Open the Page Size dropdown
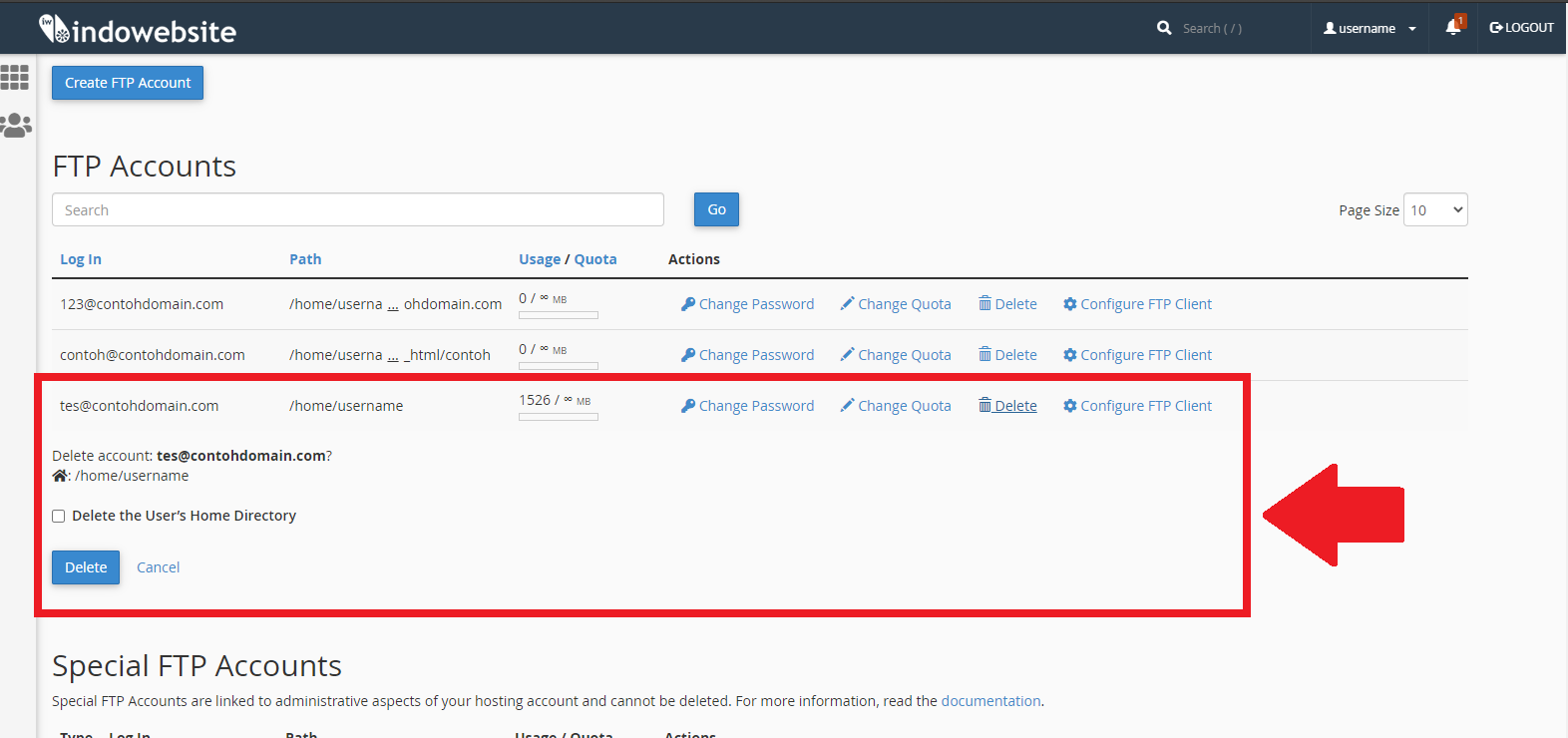The height and width of the screenshot is (738, 1568). click(1434, 209)
